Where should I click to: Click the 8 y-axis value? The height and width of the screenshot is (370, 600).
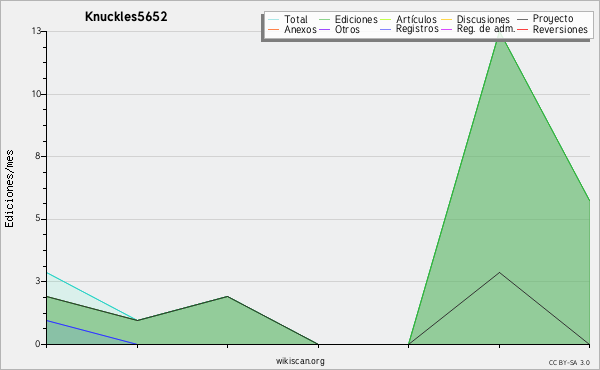point(38,156)
